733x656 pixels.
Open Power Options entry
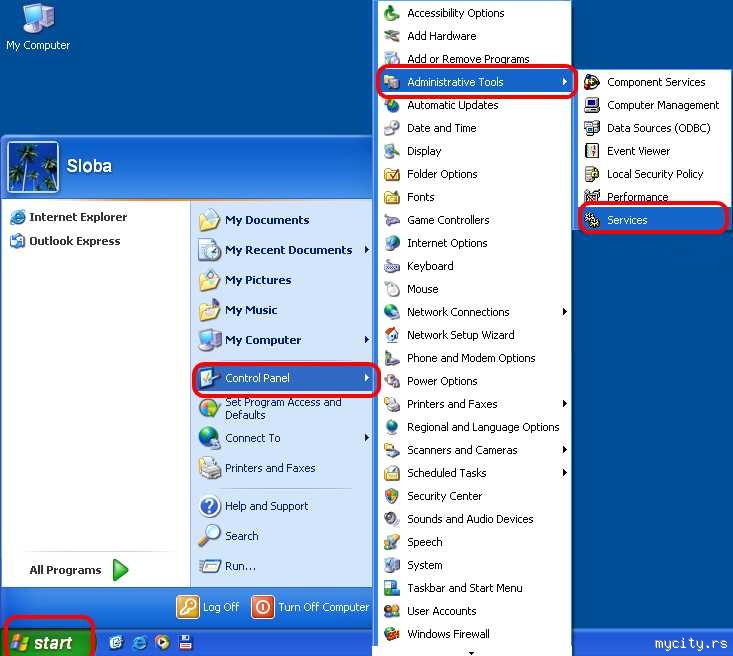point(474,381)
